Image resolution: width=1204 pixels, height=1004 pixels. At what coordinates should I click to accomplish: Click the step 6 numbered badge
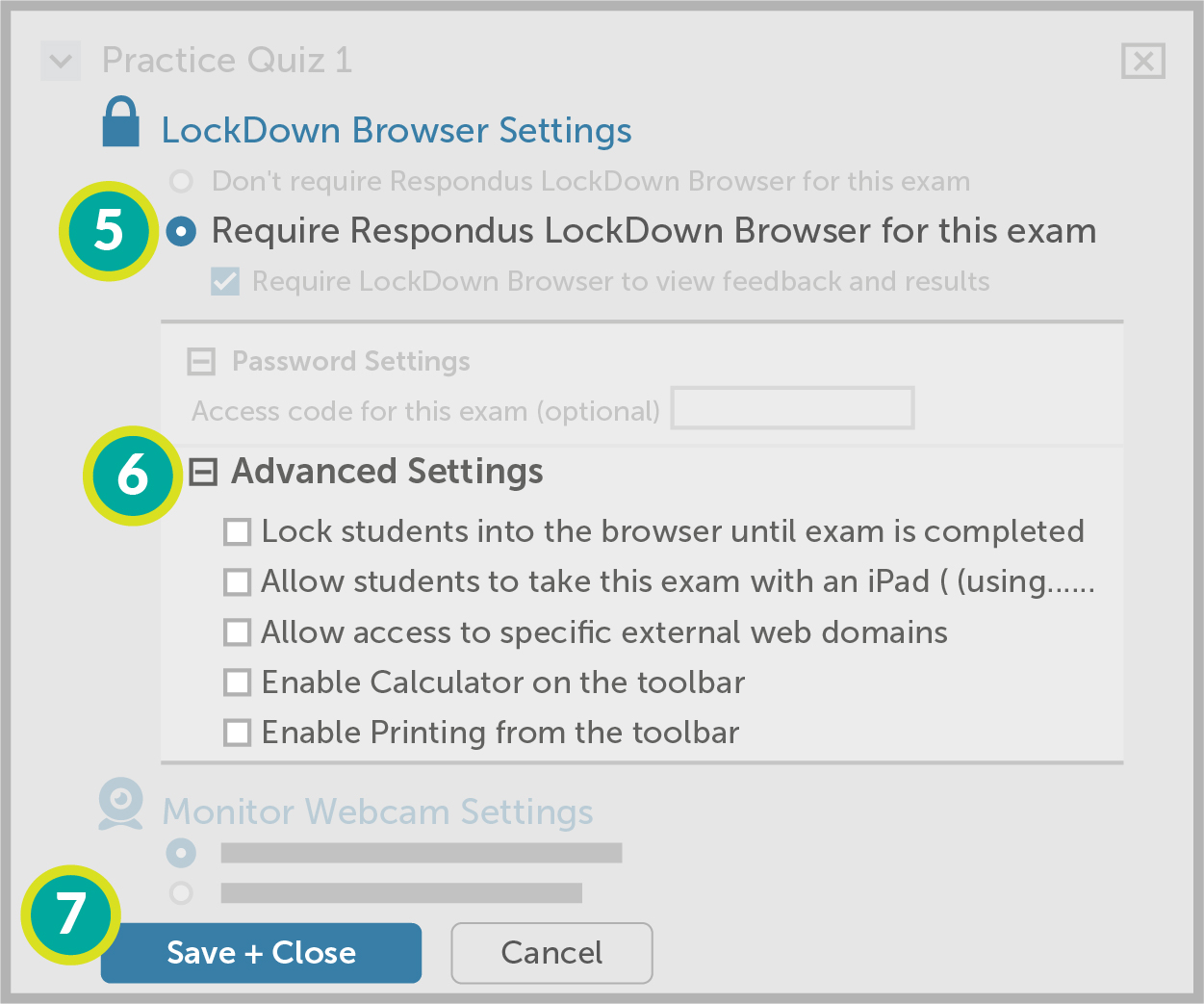click(x=132, y=476)
